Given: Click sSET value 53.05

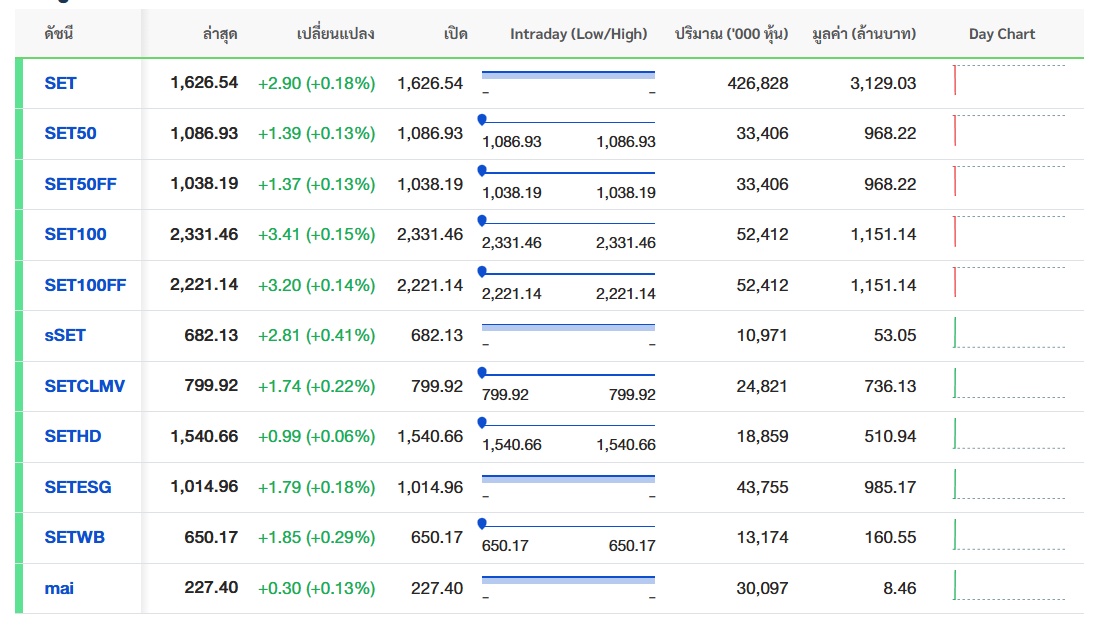Looking at the screenshot, I should point(895,335).
